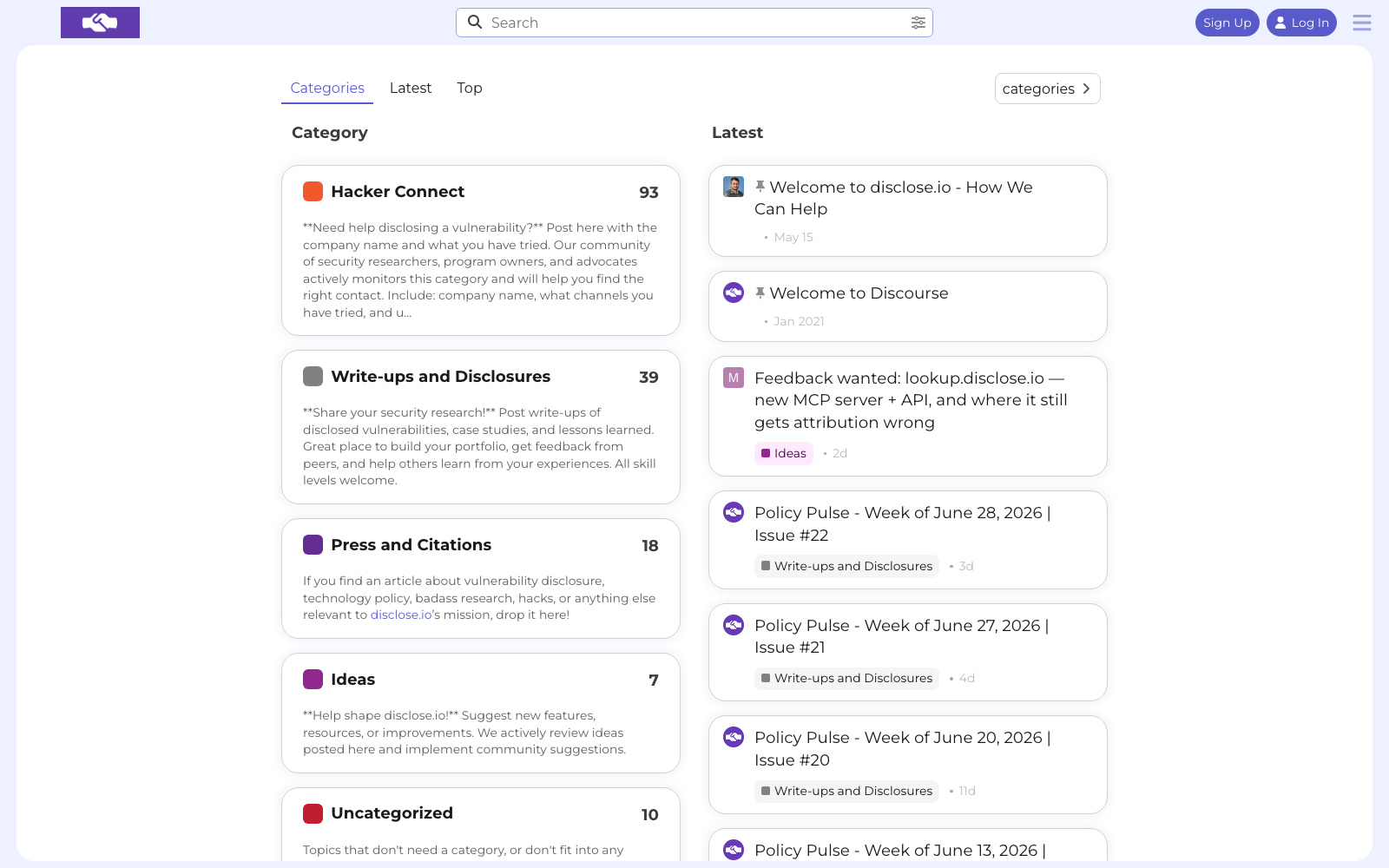
Task: Open the Welcome to Discourse topic
Action: click(x=859, y=293)
